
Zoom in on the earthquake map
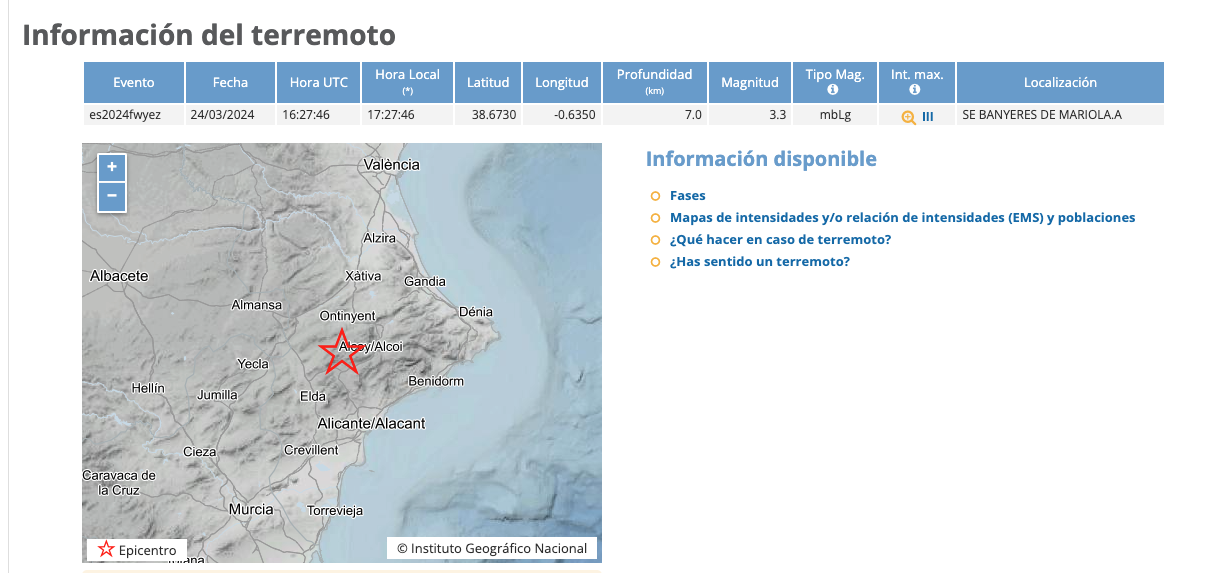pyautogui.click(x=112, y=168)
